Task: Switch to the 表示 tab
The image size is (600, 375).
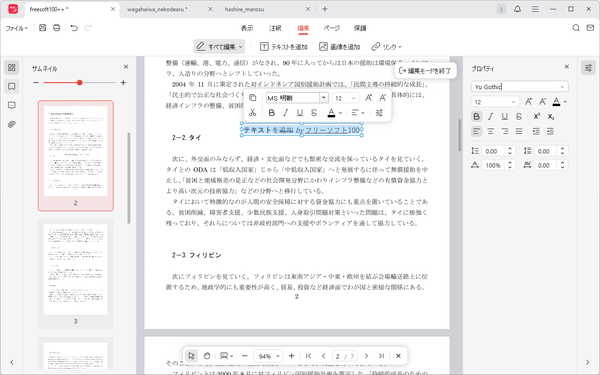Action: [247, 28]
